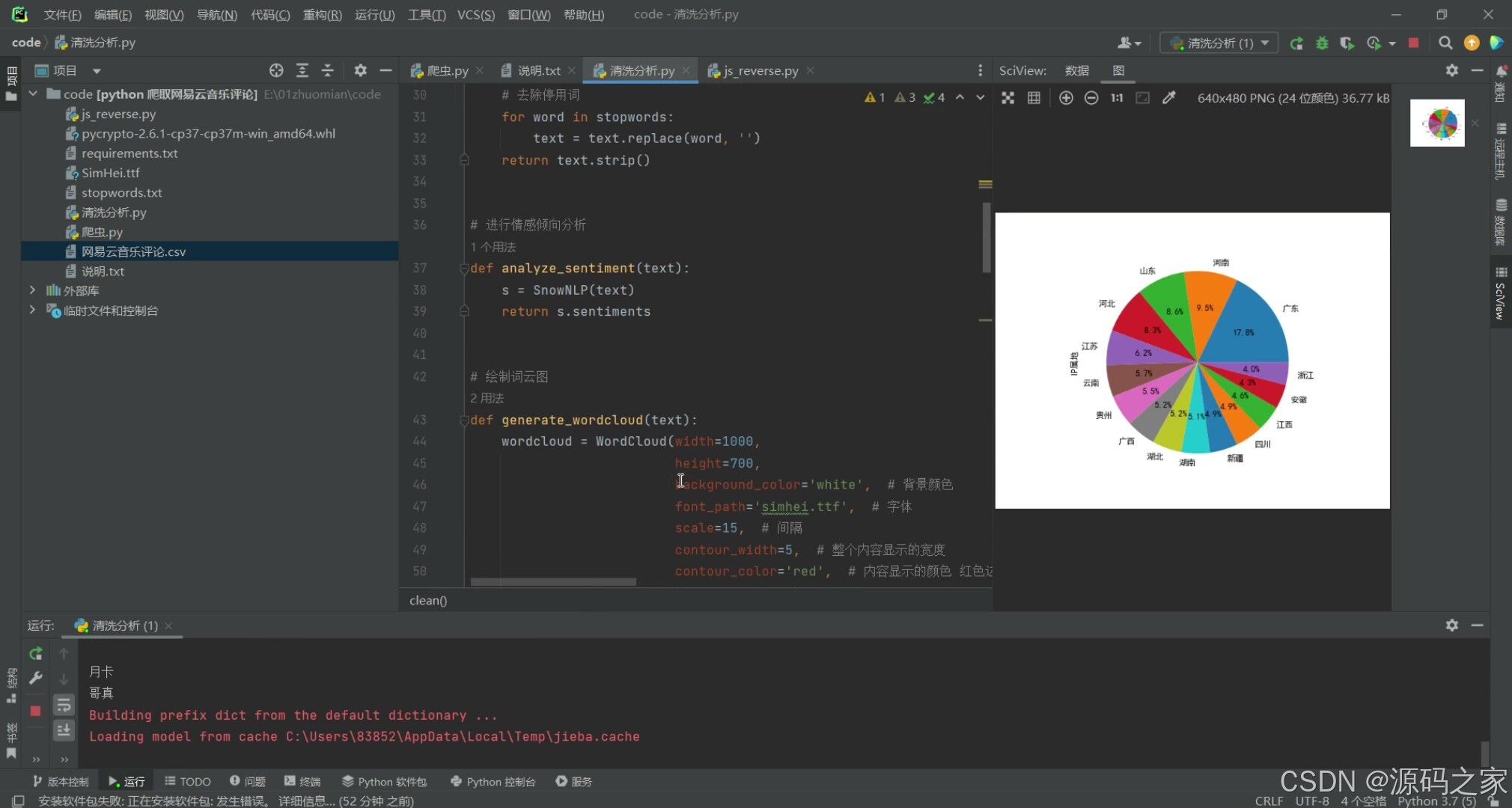This screenshot has height=808, width=1512.
Task: Zoom out on the SciView image
Action: tap(1091, 98)
